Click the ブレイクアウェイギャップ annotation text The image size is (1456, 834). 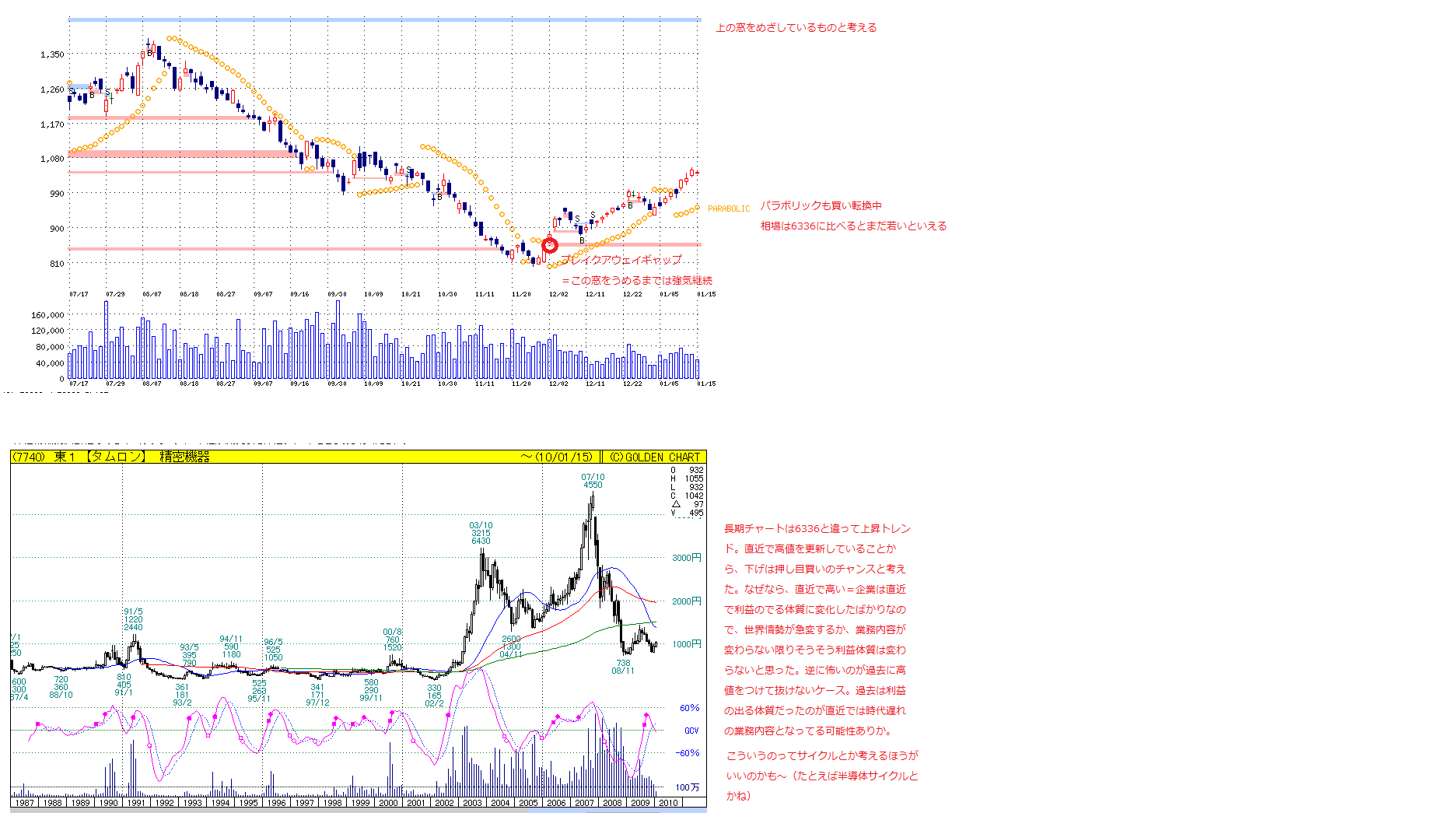621,260
